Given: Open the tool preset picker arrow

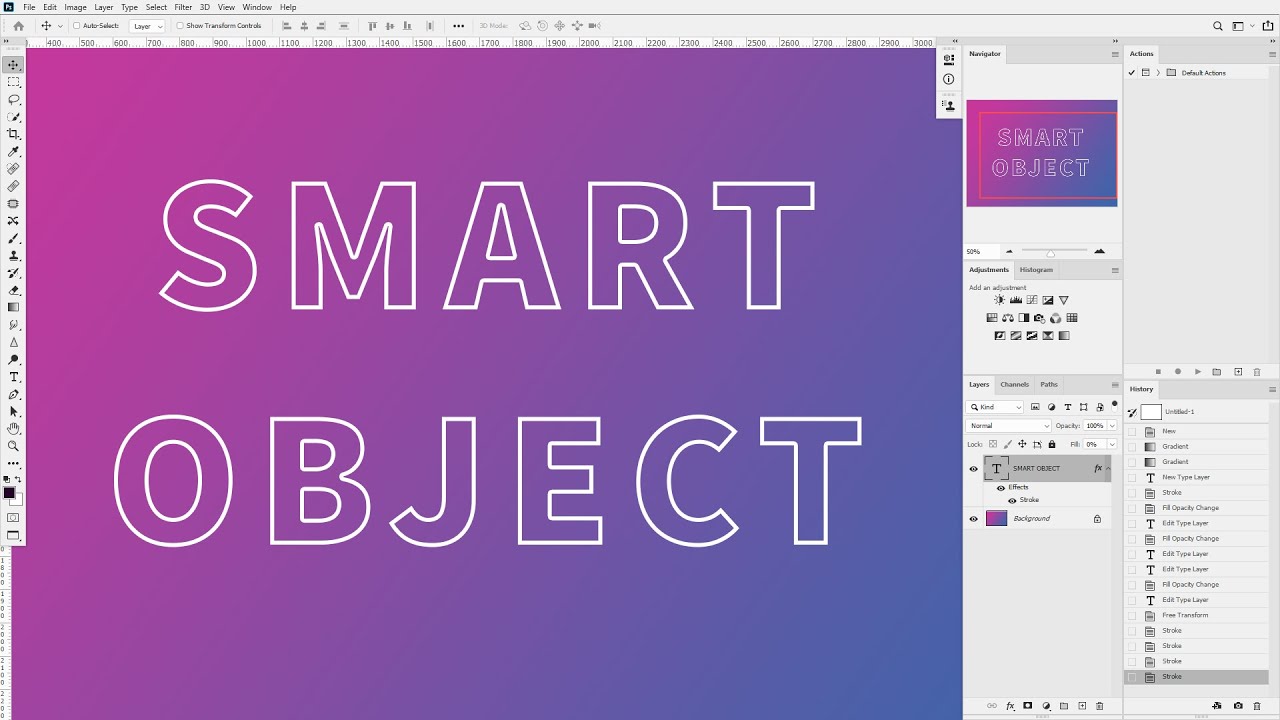Looking at the screenshot, I should pos(60,26).
